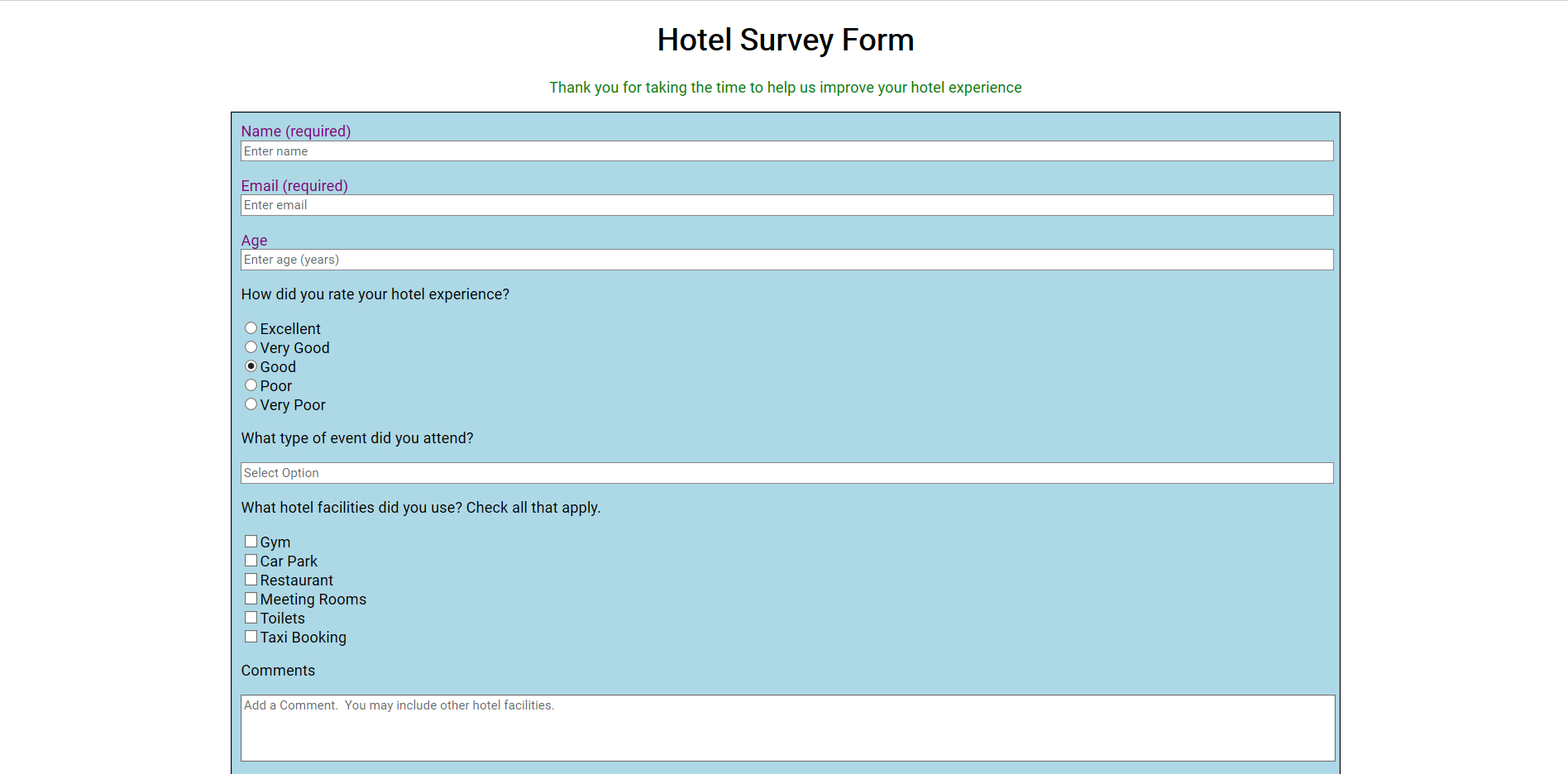Click the Name (required) label
Screen dimensions: 1568x774
(x=296, y=131)
